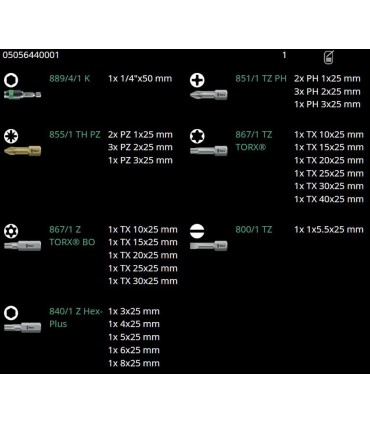Select the text 1x 3x25 mm

[134, 311]
